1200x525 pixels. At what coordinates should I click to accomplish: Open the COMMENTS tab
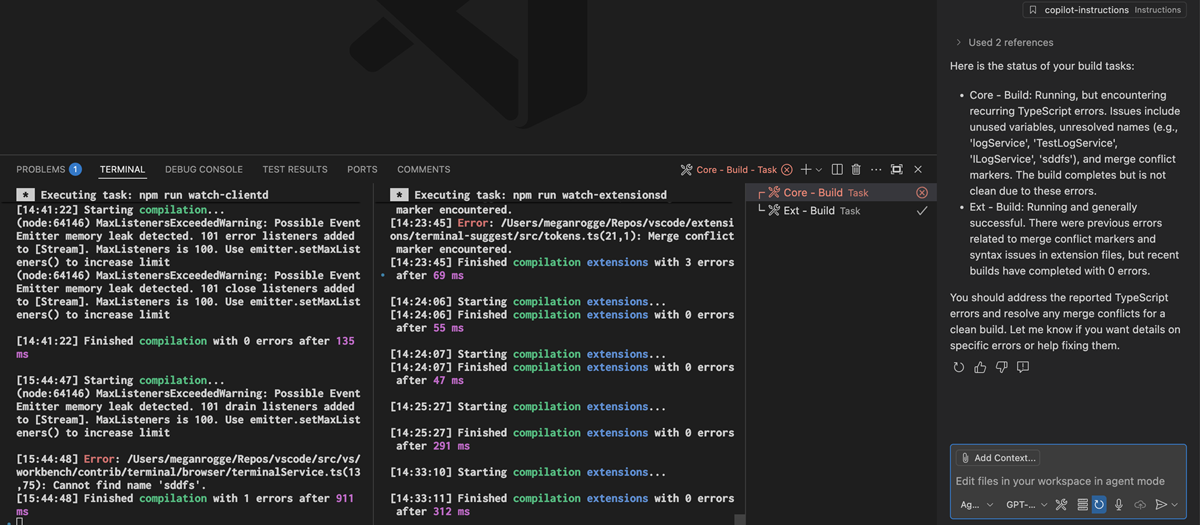pos(424,169)
